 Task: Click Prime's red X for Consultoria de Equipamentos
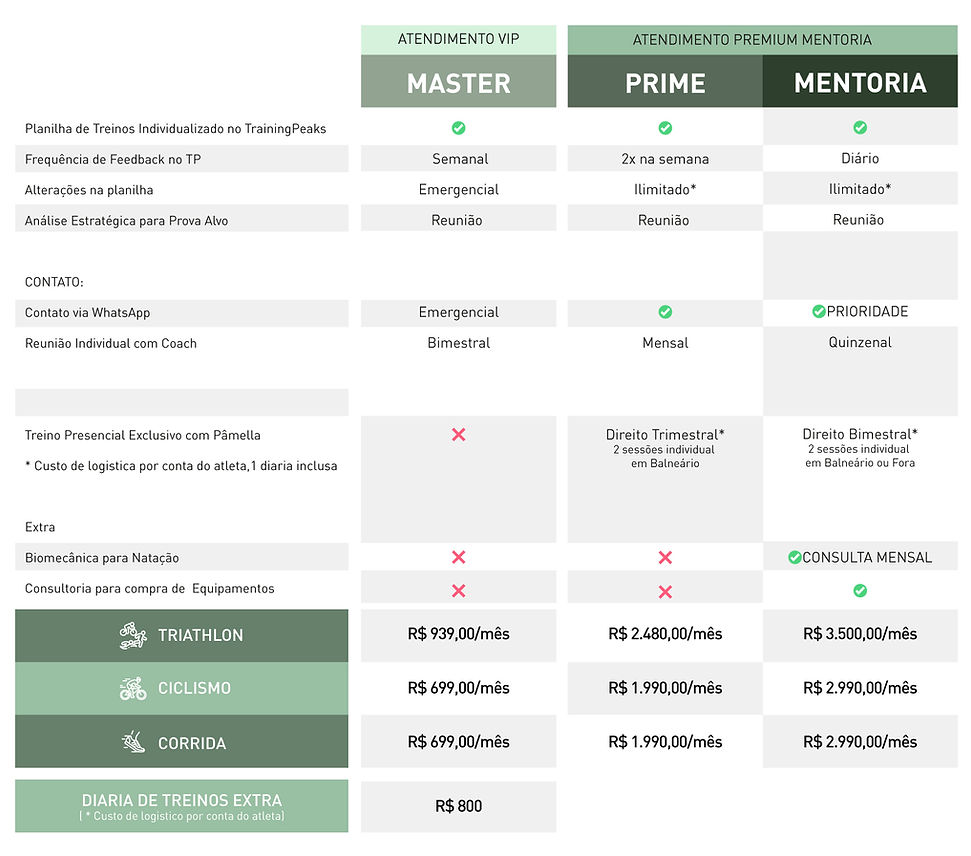pos(665,591)
